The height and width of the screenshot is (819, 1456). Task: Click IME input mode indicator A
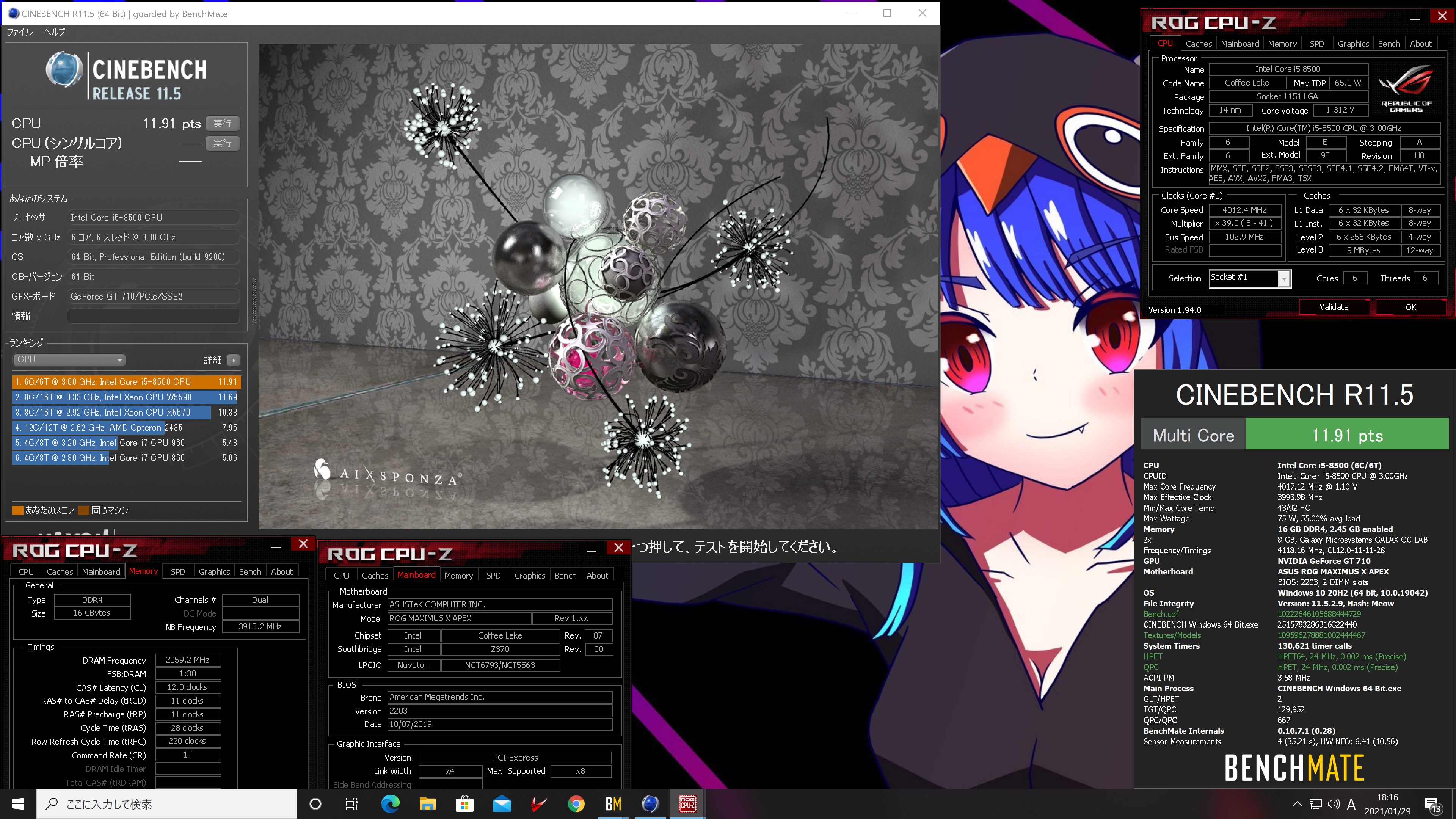1351,804
